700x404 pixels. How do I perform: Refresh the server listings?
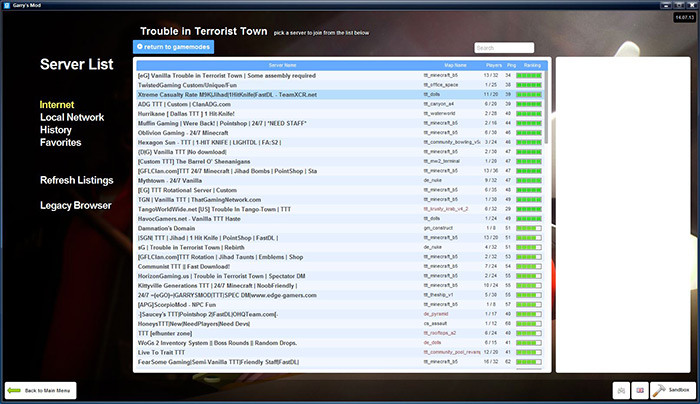[x=77, y=180]
